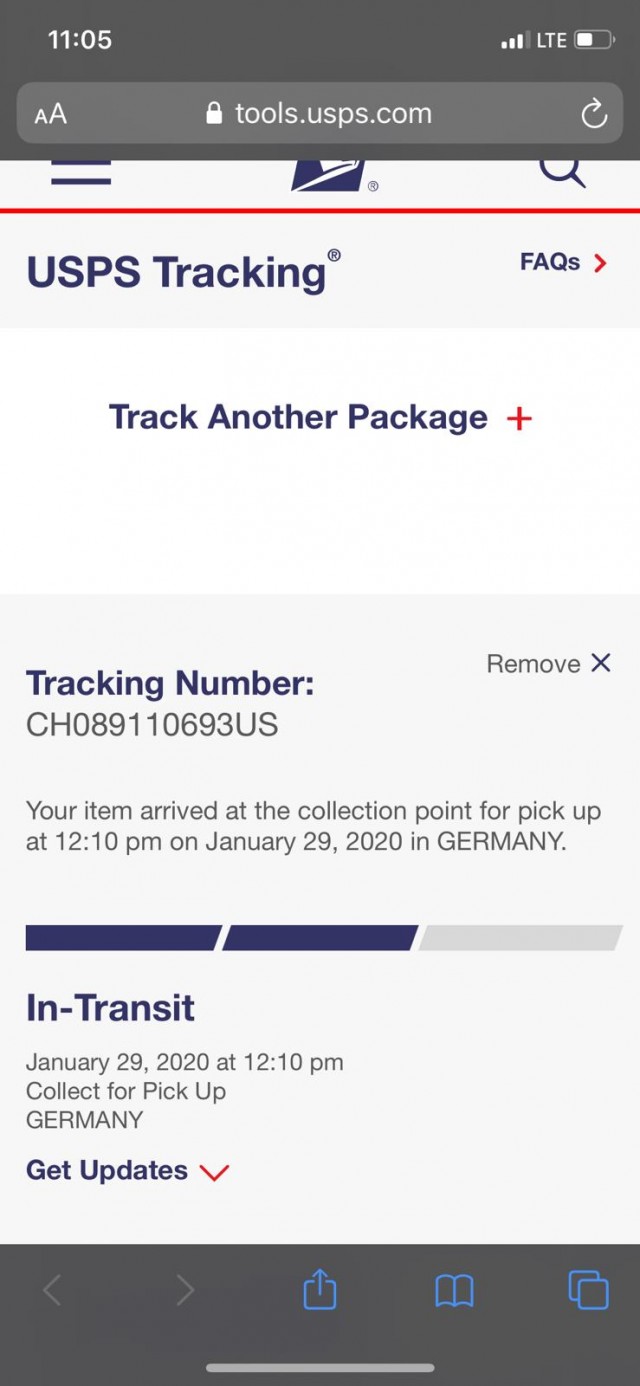Show open Safari tabs
The height and width of the screenshot is (1386, 640).
(587, 1289)
